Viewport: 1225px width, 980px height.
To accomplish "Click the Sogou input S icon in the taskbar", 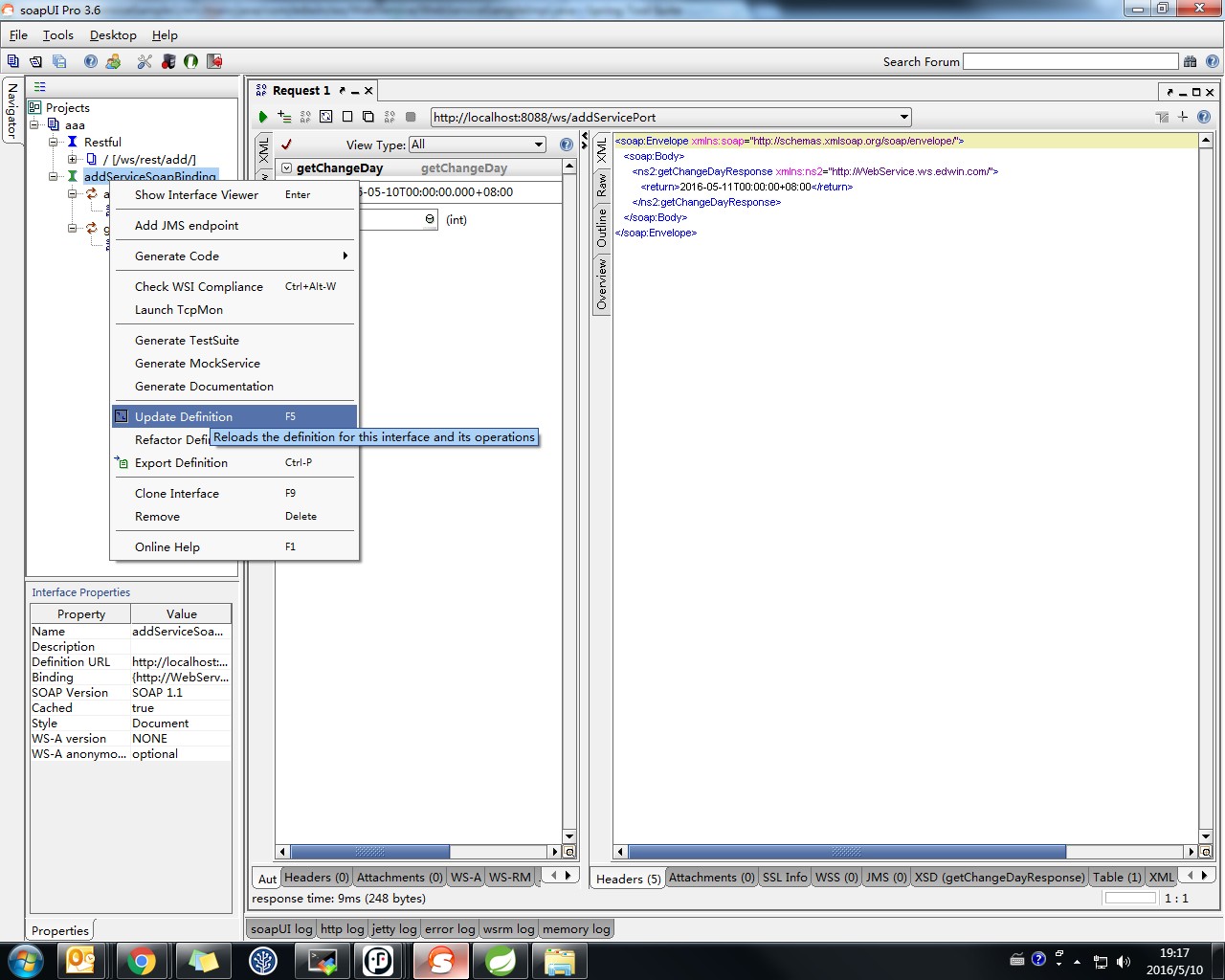I will [441, 960].
